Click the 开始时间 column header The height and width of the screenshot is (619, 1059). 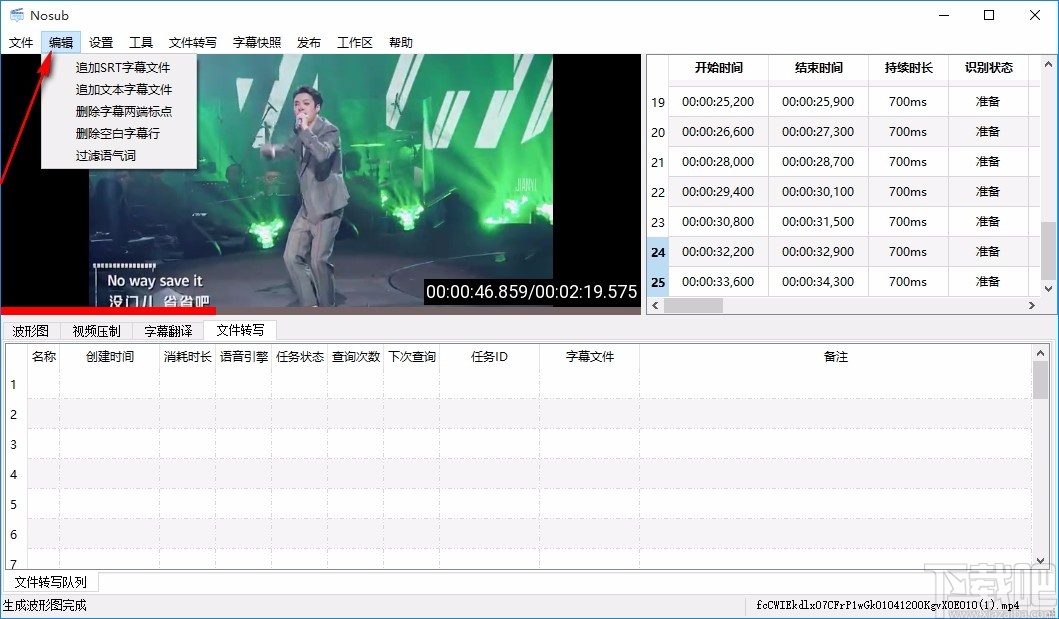[x=719, y=68]
